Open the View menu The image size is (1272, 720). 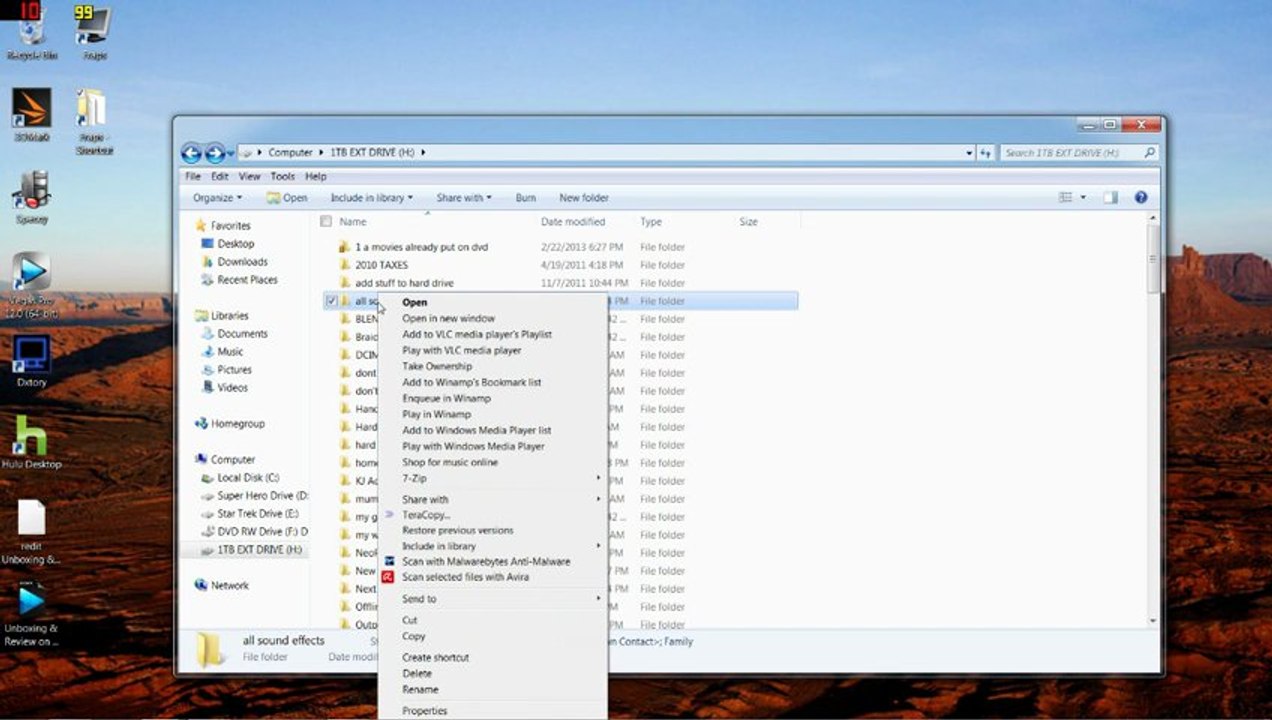[249, 176]
